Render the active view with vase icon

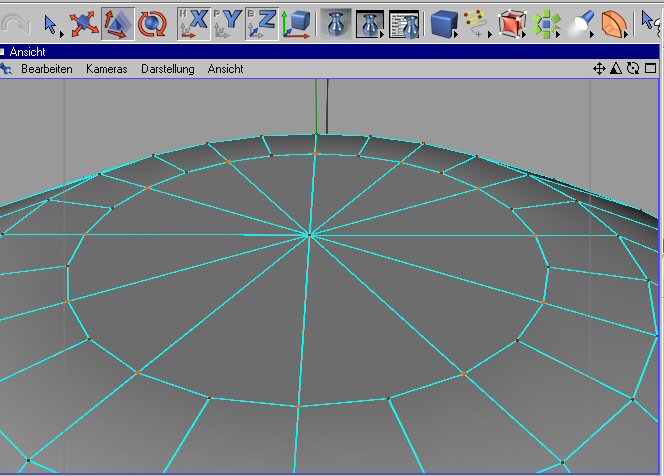tap(335, 22)
